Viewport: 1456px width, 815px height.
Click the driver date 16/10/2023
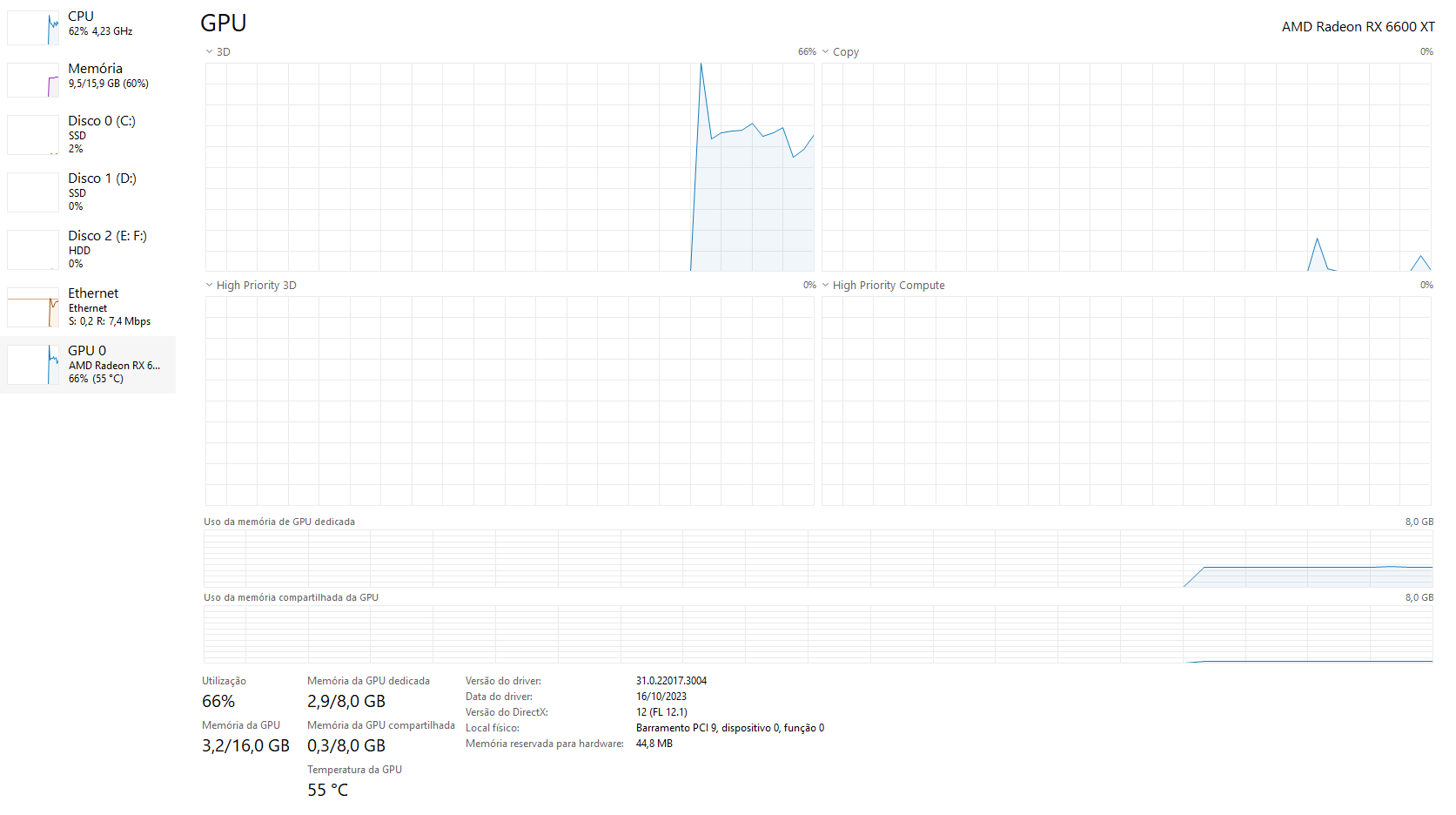pos(661,697)
